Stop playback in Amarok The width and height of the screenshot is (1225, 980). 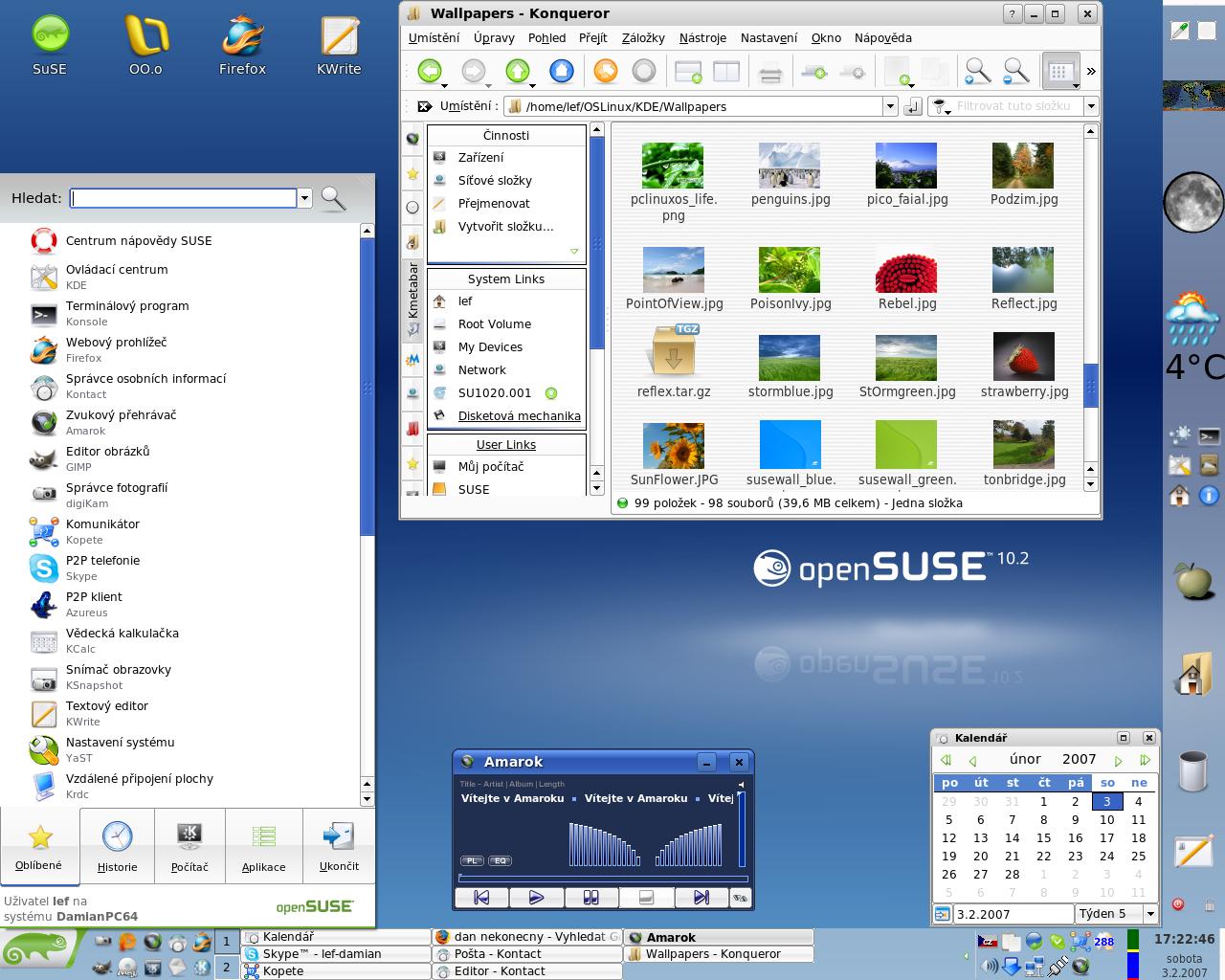click(646, 898)
